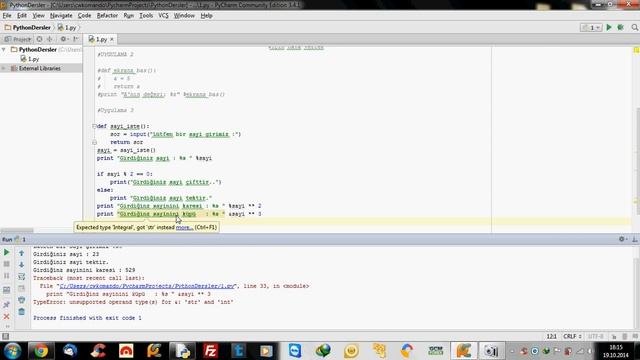
Task: Click 1.py breadcrumb in navigation bar
Action: point(67,27)
